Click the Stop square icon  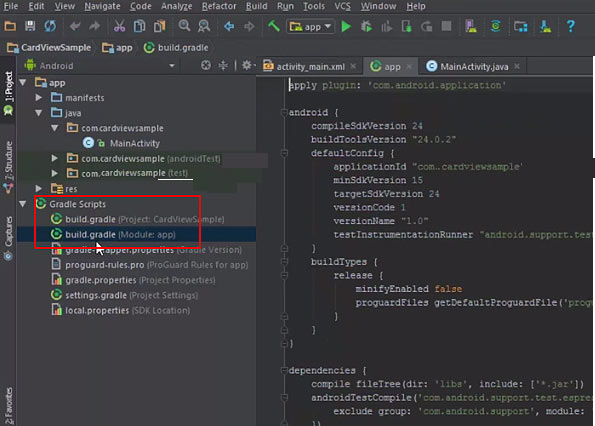pyautogui.click(x=447, y=26)
